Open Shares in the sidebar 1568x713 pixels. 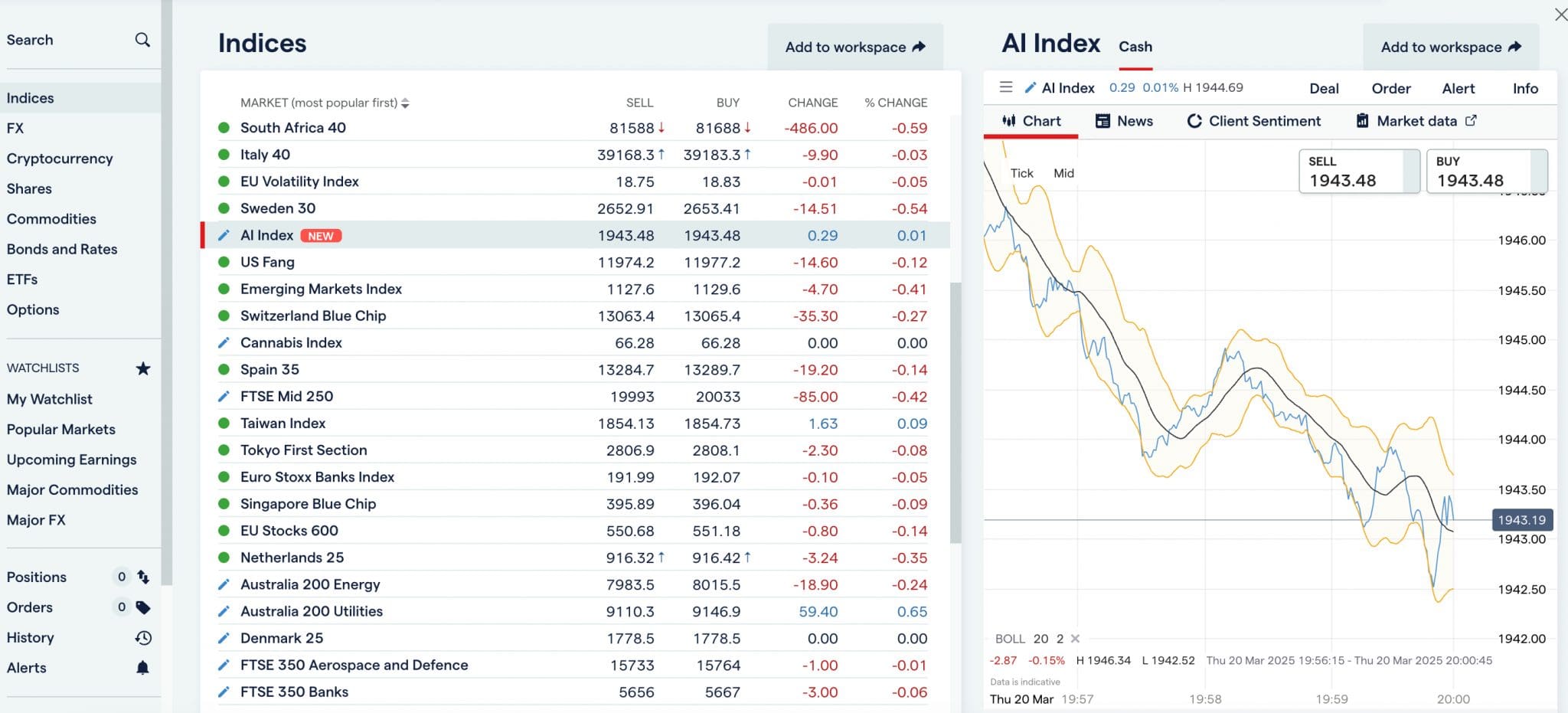(x=29, y=188)
